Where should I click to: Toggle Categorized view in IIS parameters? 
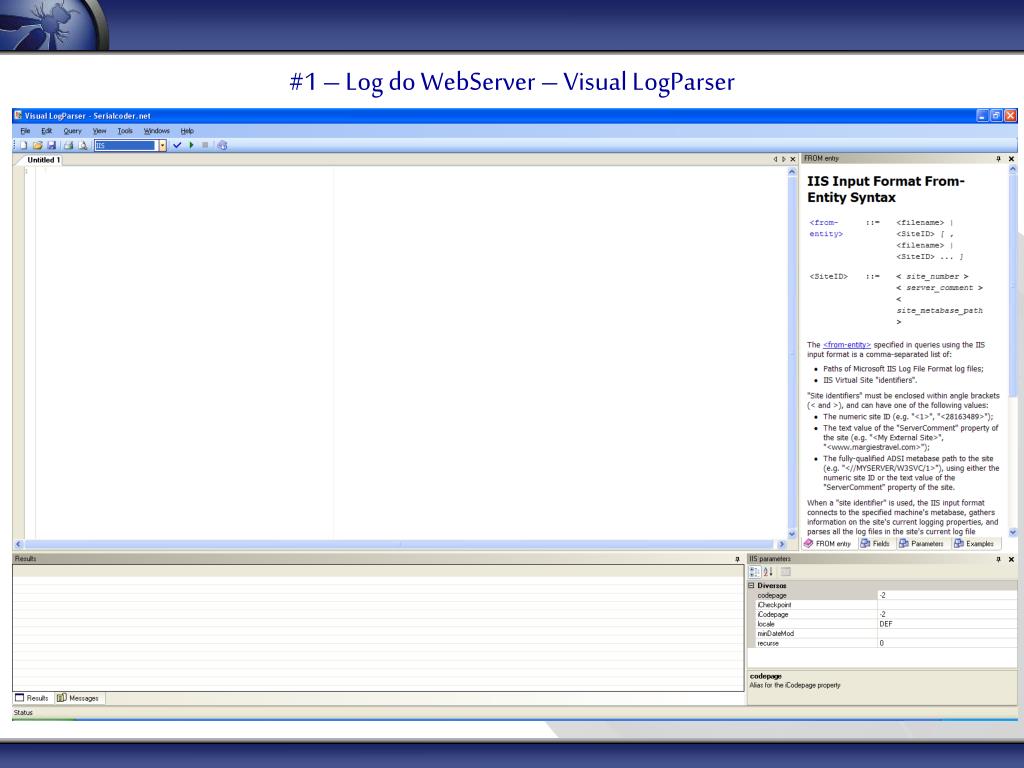(754, 572)
